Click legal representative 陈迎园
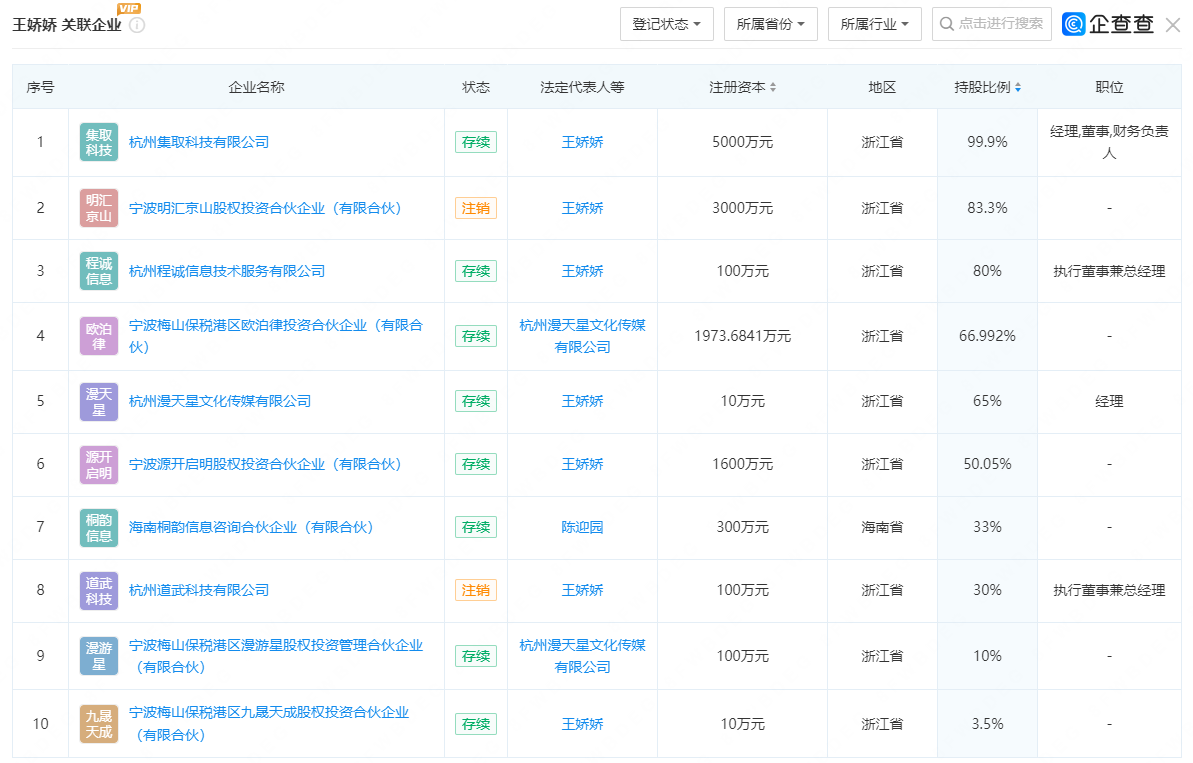This screenshot has width=1193, height=763. coord(582,527)
